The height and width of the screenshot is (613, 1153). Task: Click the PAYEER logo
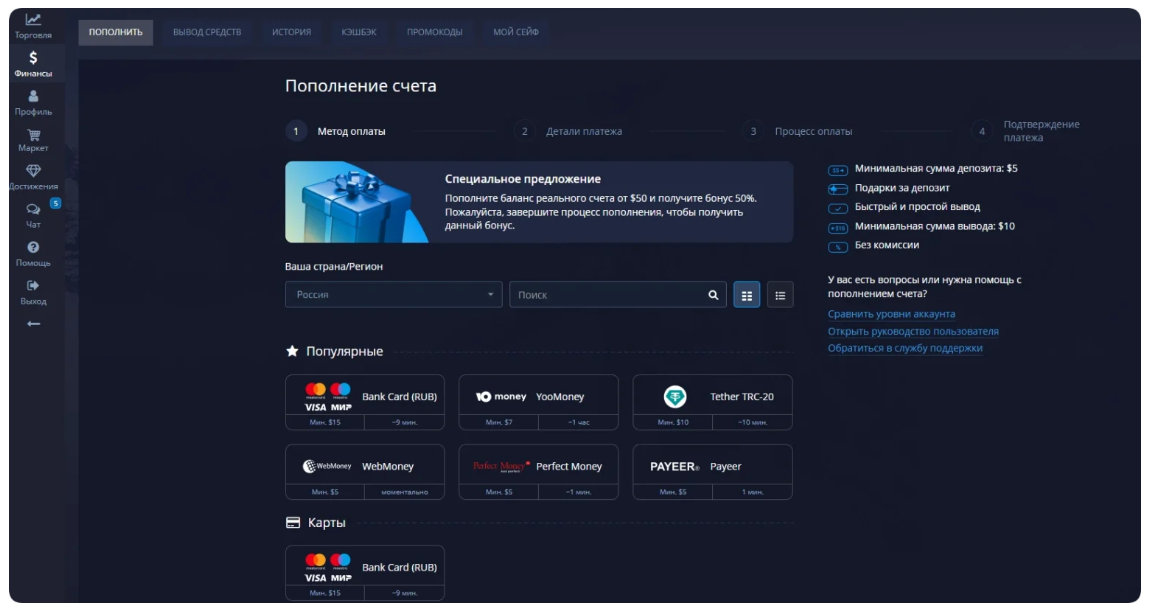(x=674, y=467)
